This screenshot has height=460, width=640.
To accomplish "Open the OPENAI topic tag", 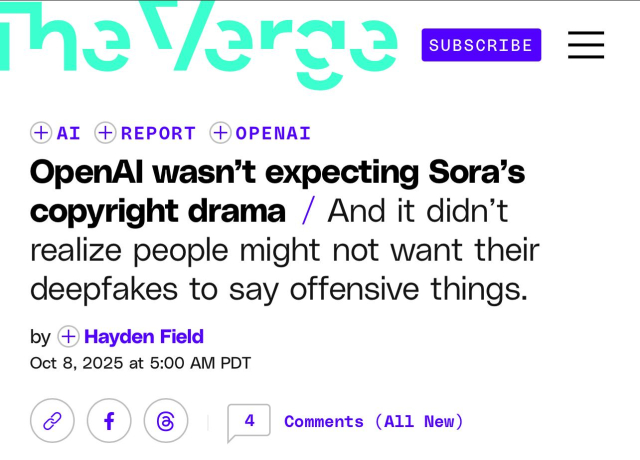I will [x=273, y=133].
